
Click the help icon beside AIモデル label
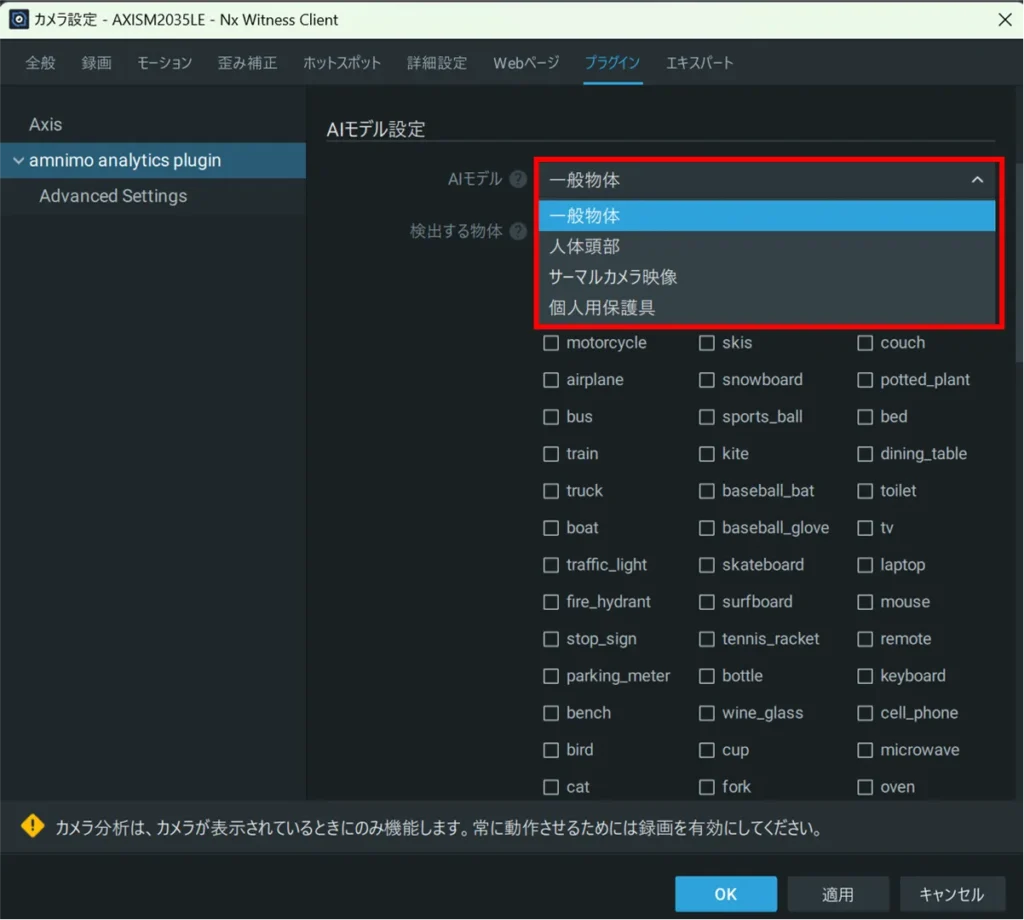pos(518,179)
